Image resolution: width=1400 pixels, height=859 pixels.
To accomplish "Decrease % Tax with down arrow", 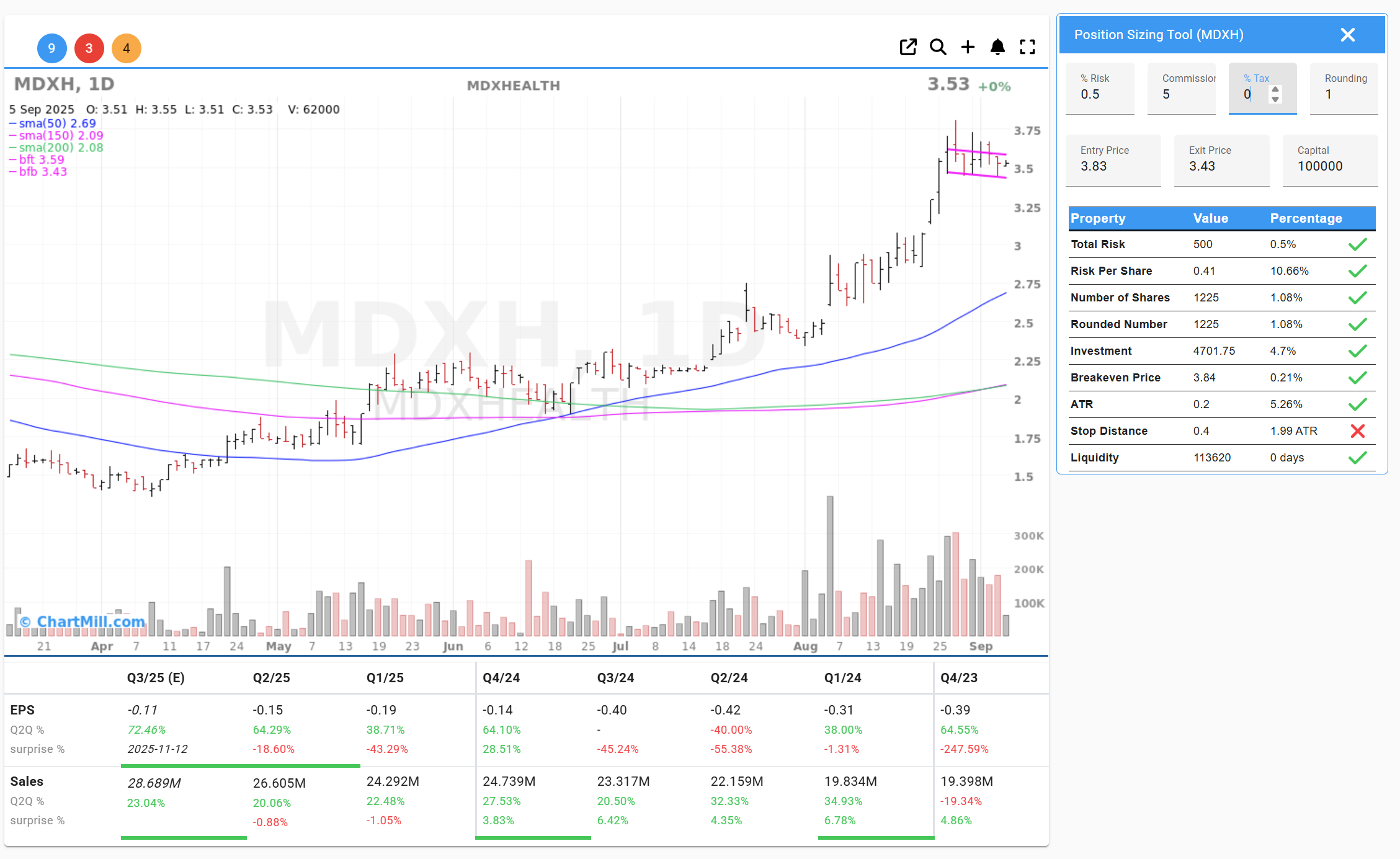I will coord(1275,99).
